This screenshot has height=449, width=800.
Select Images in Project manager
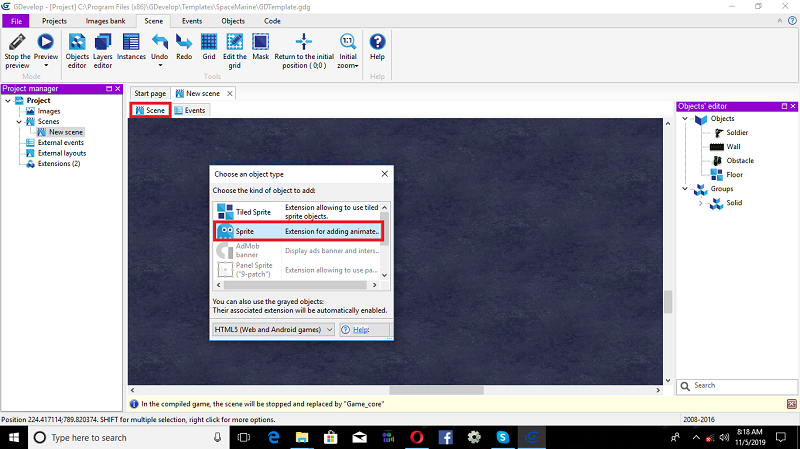(49, 111)
